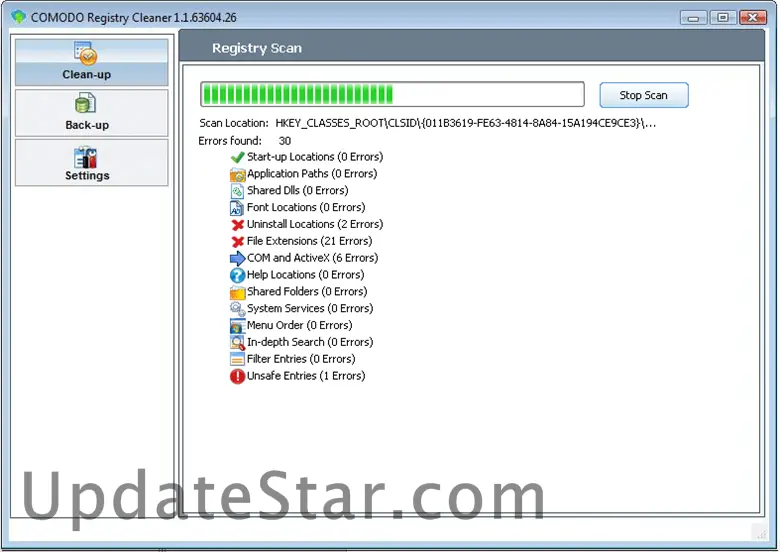Select 'Shared Dlls (0 Errors)' text
Viewport: 780px width, 552px height.
click(x=297, y=191)
